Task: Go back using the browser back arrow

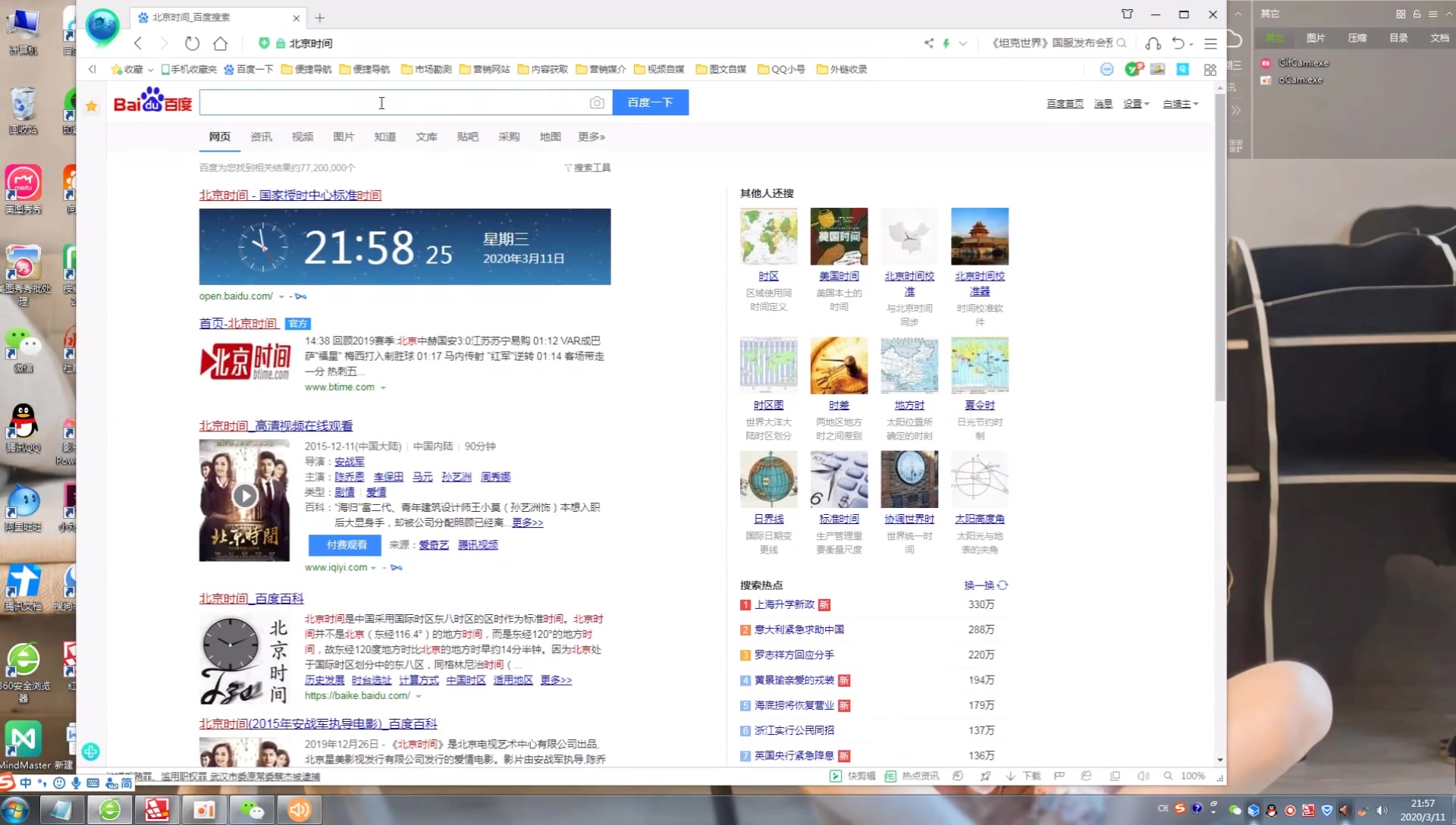Action: tap(138, 43)
